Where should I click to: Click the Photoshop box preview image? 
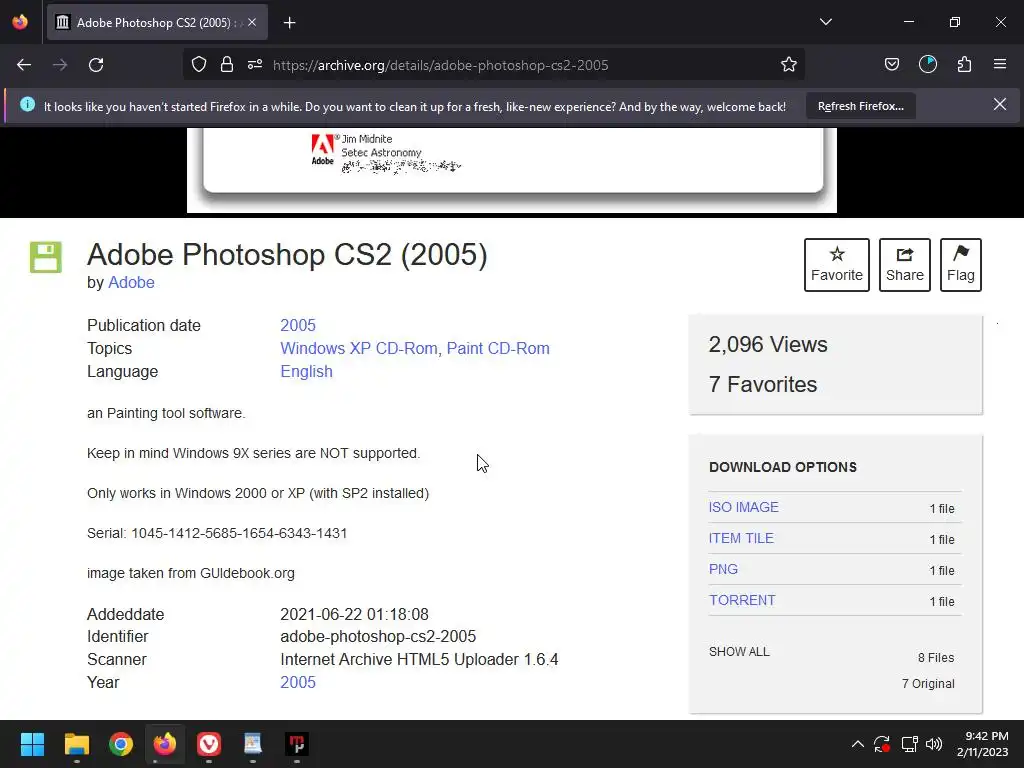point(512,170)
